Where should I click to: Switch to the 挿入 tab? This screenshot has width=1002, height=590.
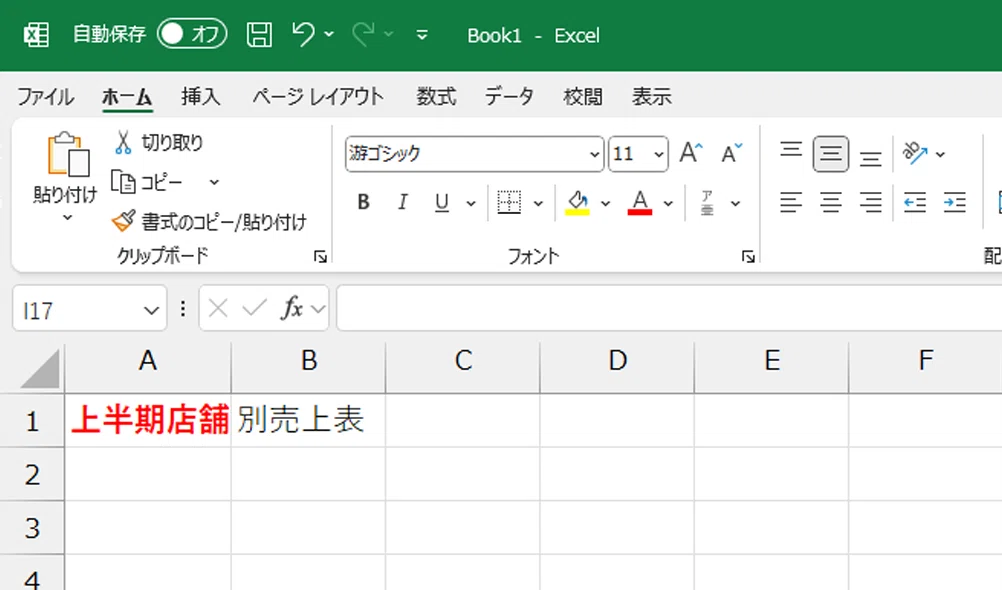(200, 97)
